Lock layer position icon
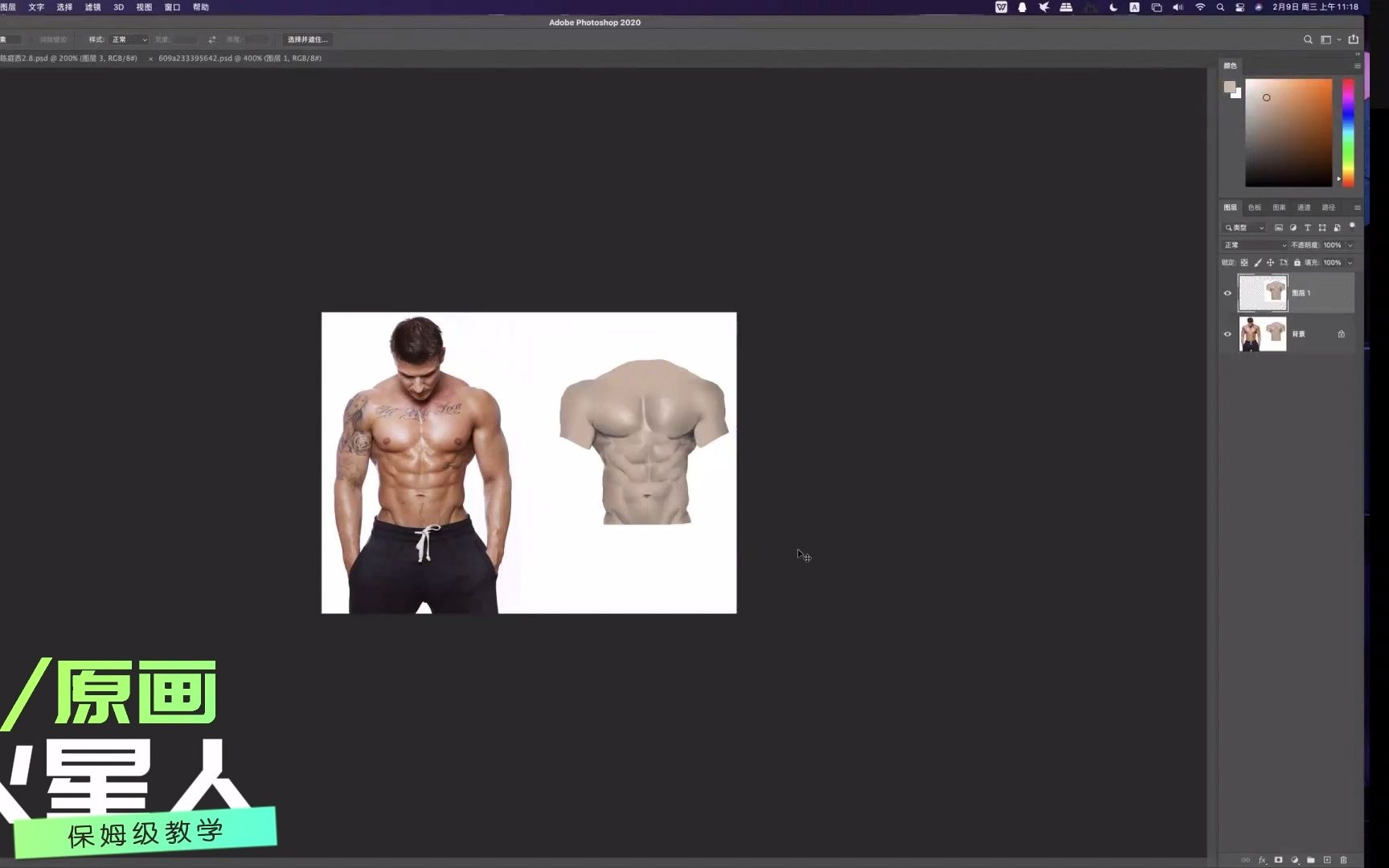 tap(1271, 263)
